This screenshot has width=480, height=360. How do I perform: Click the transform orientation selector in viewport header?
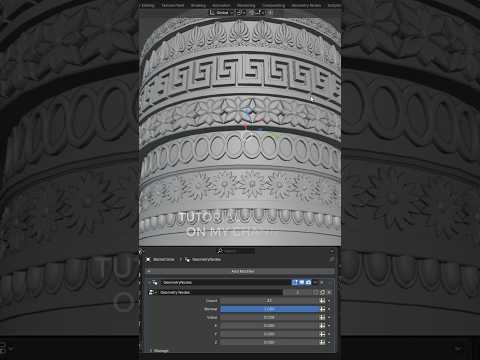220,12
